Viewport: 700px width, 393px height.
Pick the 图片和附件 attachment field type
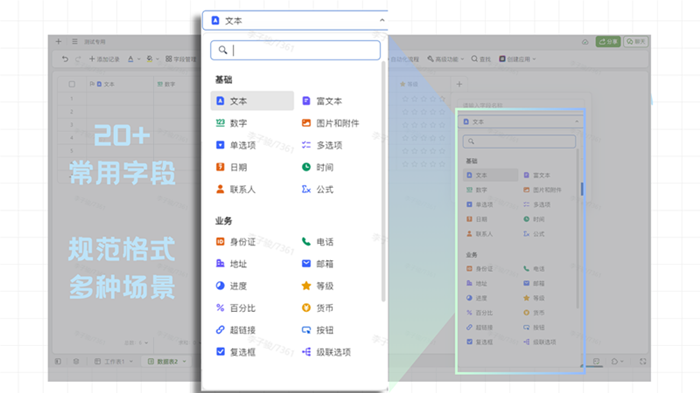click(x=331, y=123)
